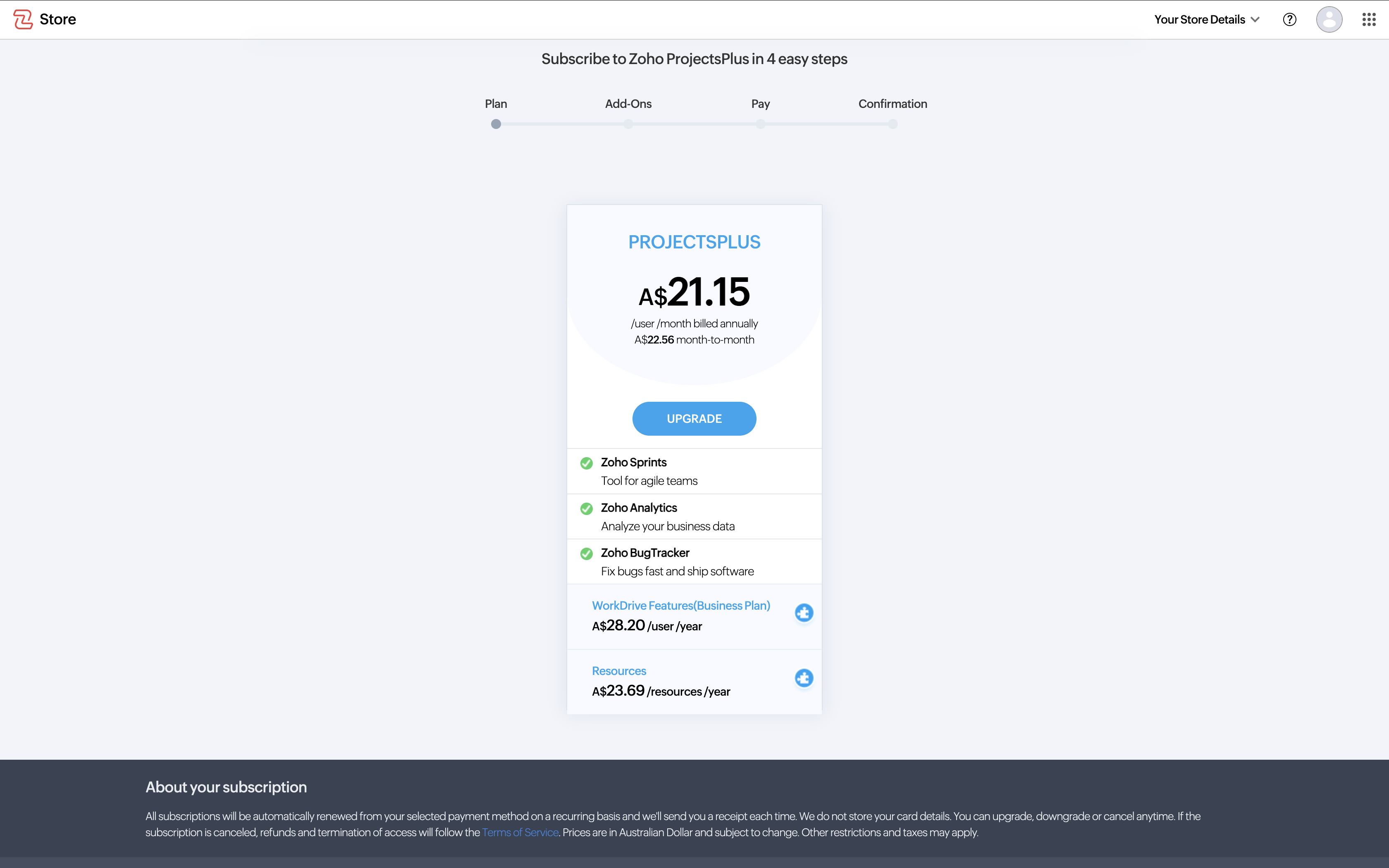Click the green check next to Zoho BugTracker
Viewport: 1389px width, 868px height.
(x=586, y=553)
